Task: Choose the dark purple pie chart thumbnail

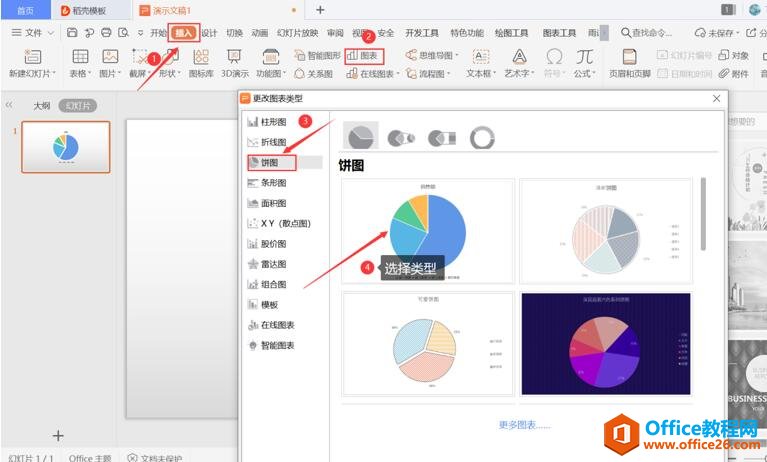Action: point(606,344)
